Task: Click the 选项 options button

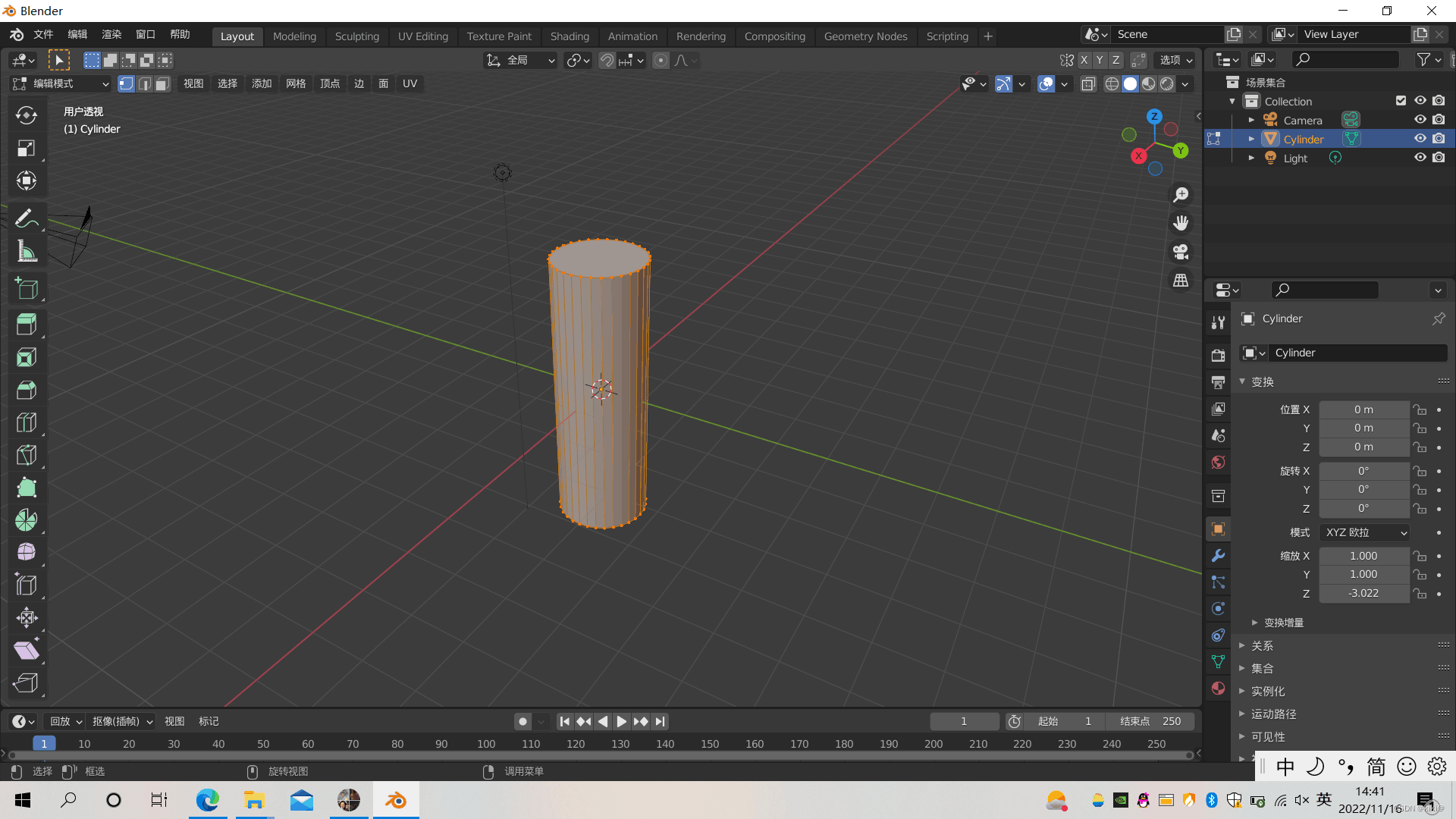Action: tap(1176, 60)
